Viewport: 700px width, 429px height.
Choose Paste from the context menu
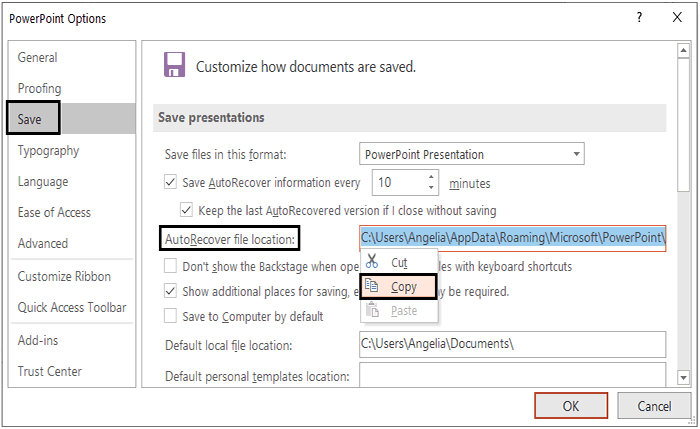pyautogui.click(x=399, y=310)
